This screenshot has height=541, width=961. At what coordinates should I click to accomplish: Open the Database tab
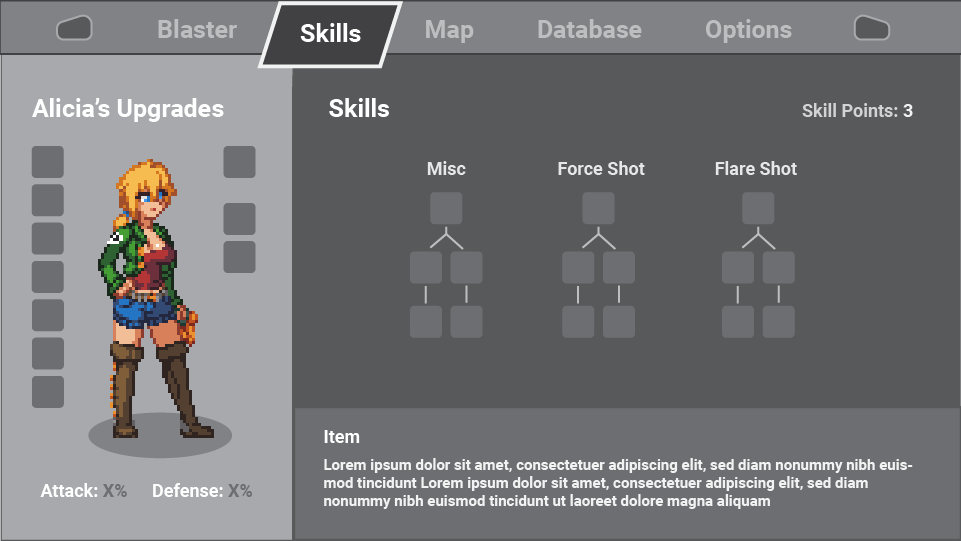589,29
